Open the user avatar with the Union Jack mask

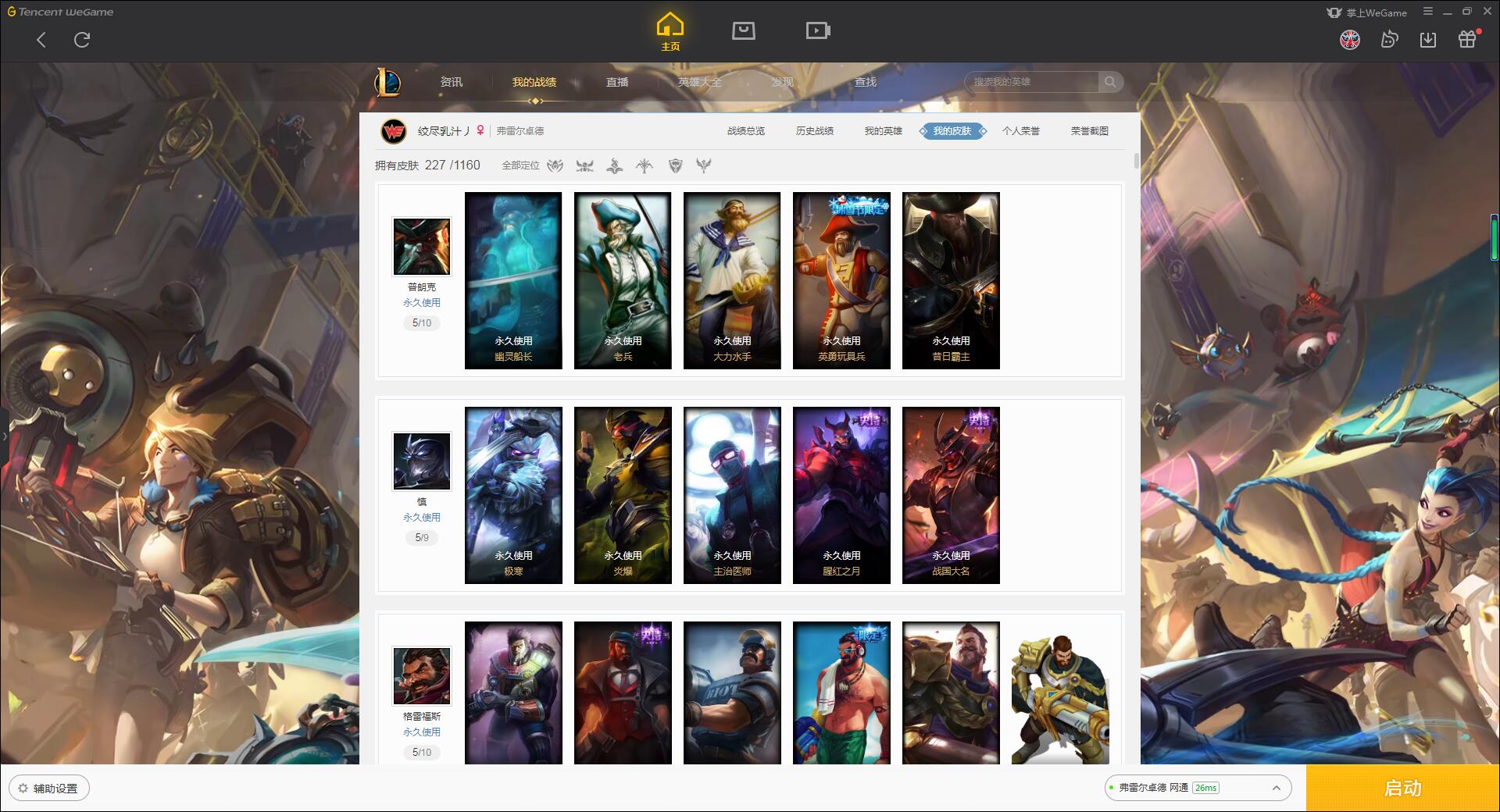(x=1350, y=40)
